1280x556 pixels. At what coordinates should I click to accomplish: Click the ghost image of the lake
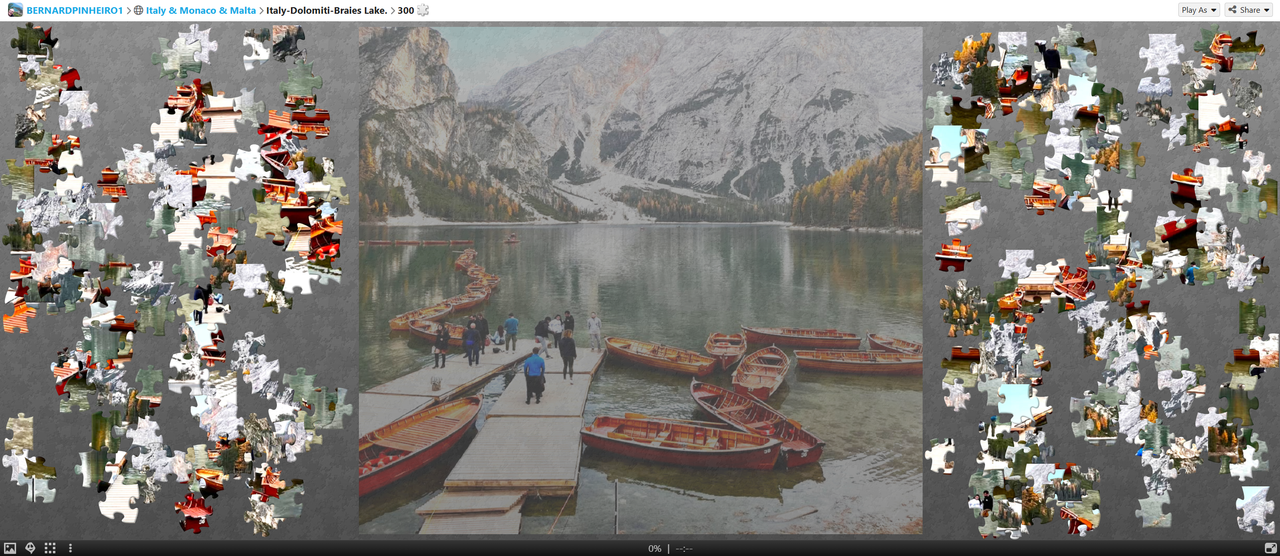click(x=640, y=280)
